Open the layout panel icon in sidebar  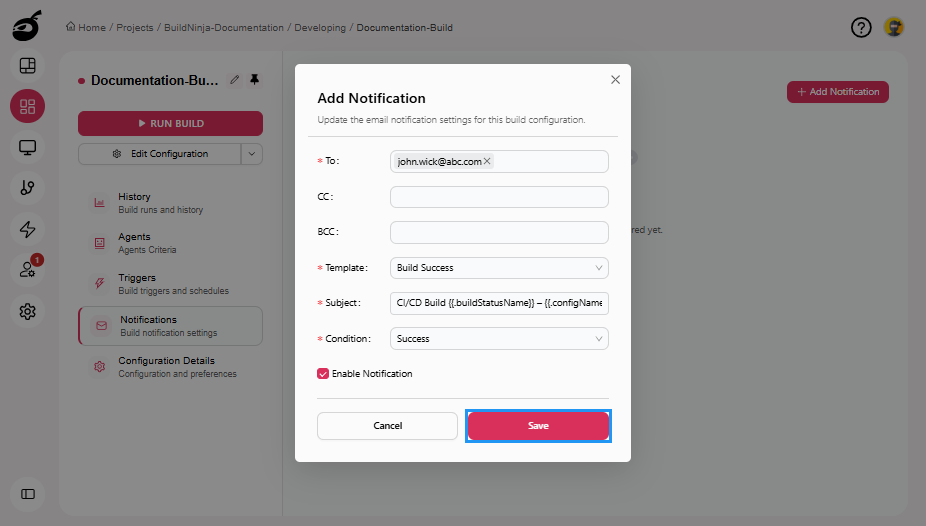click(x=27, y=66)
